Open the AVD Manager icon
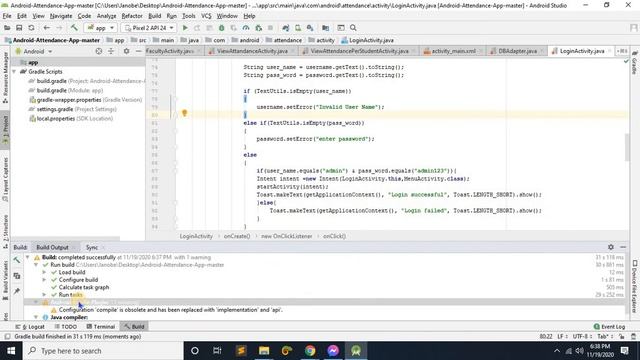Image resolution: width=640 pixels, height=360 pixels. point(298,28)
